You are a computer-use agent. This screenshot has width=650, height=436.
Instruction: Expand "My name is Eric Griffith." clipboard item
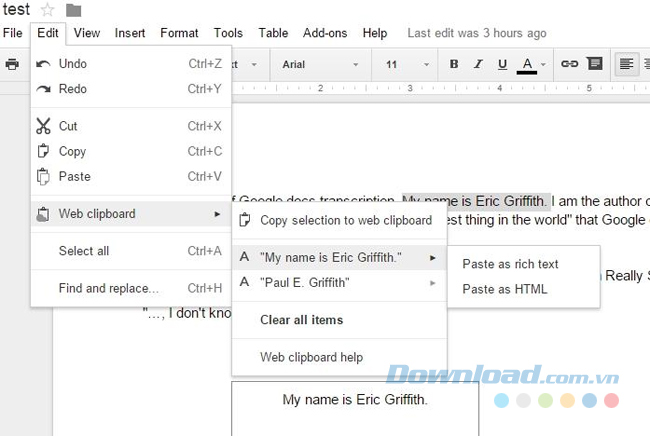(x=340, y=257)
